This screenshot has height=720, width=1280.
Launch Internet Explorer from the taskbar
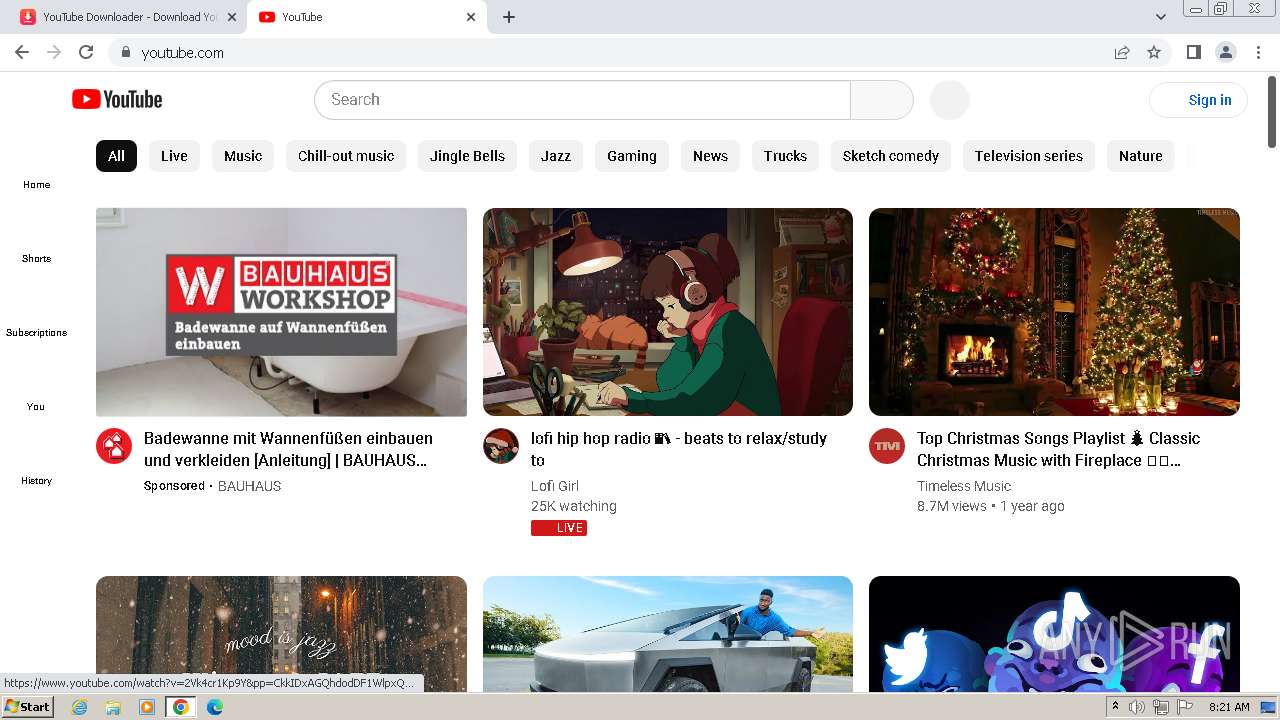(x=80, y=707)
